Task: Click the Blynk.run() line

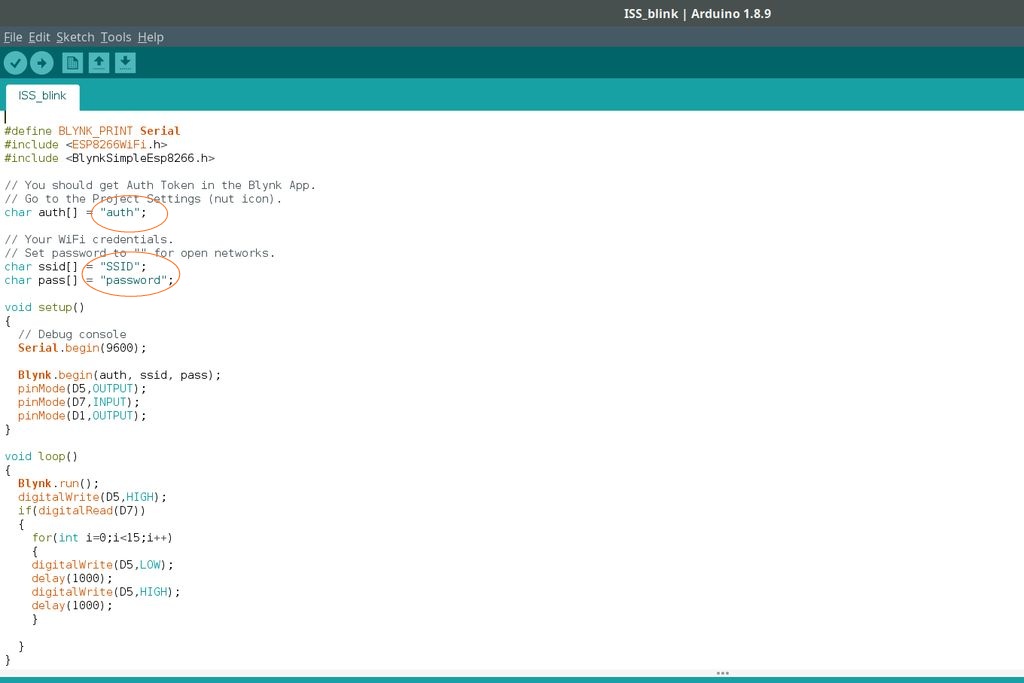Action: pyautogui.click(x=58, y=483)
